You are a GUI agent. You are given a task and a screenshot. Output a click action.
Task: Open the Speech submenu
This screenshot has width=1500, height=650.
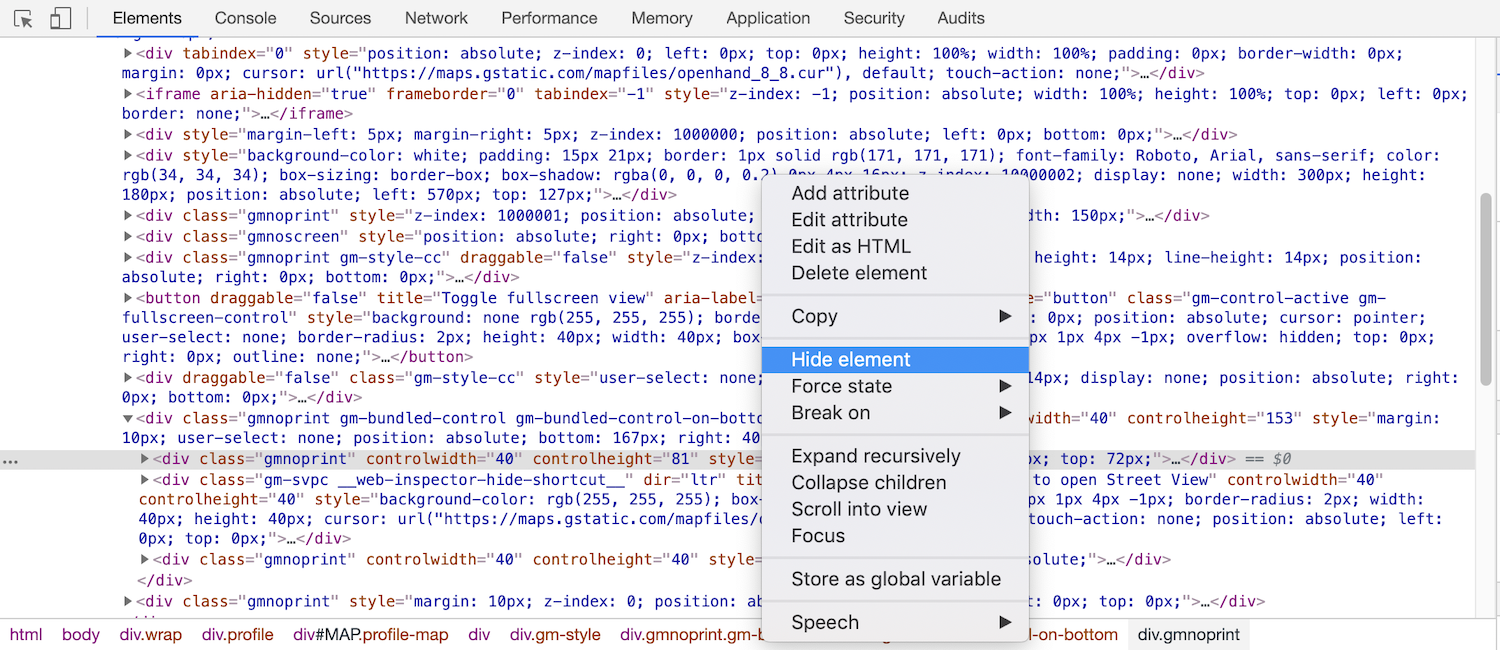click(895, 622)
